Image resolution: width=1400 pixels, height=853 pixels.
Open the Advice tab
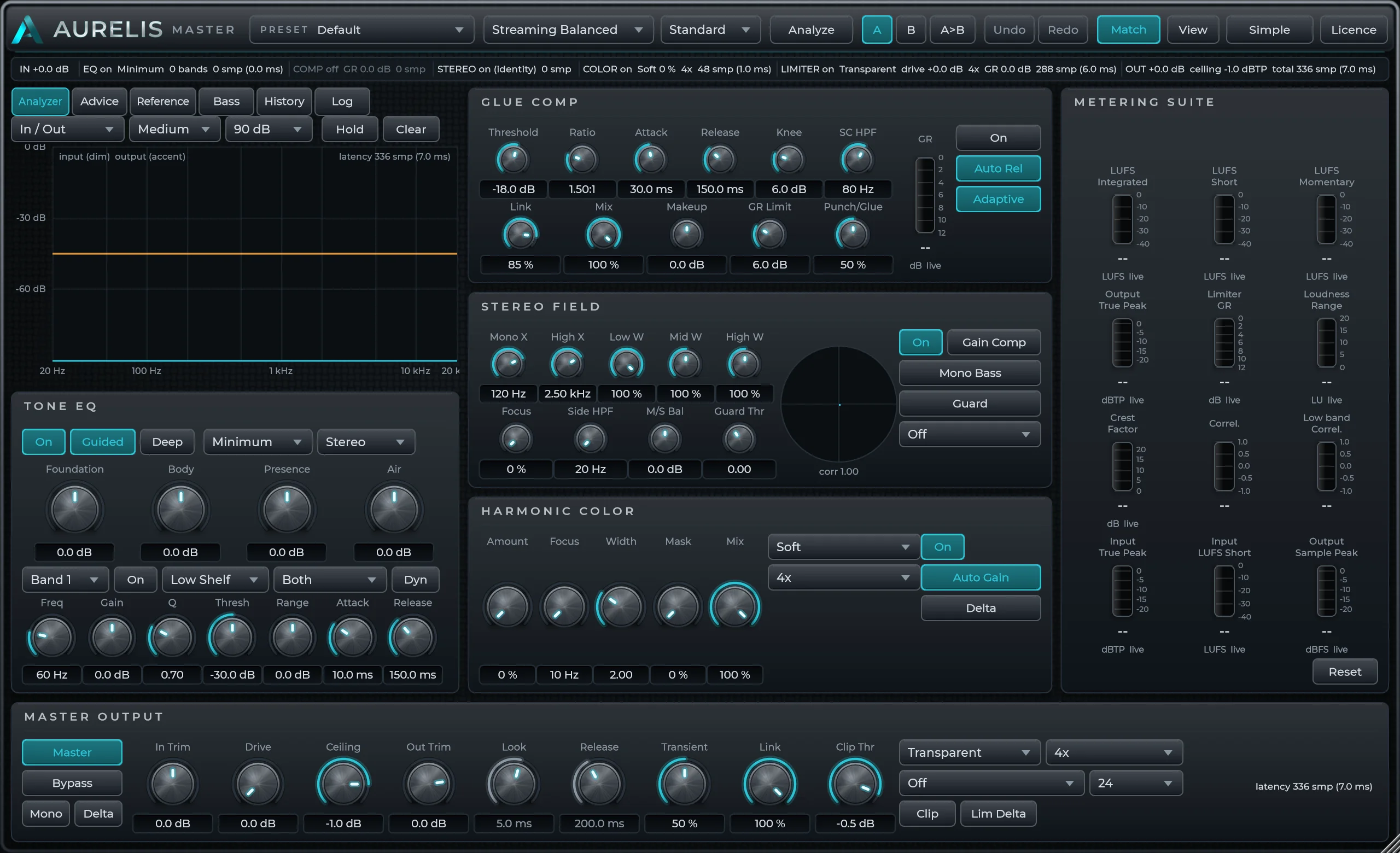pos(100,101)
